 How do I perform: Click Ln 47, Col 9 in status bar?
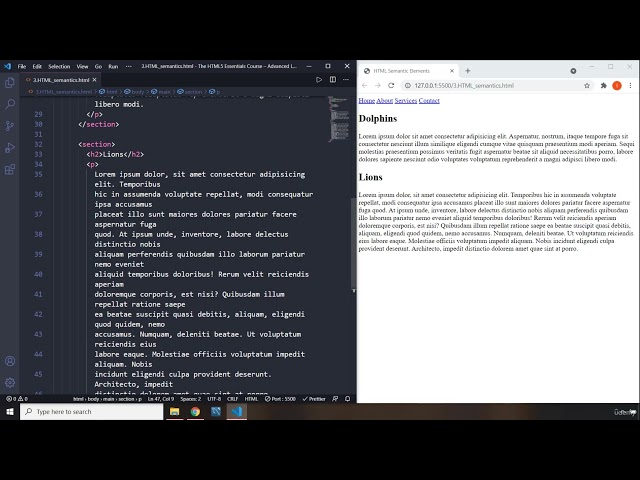click(x=161, y=399)
